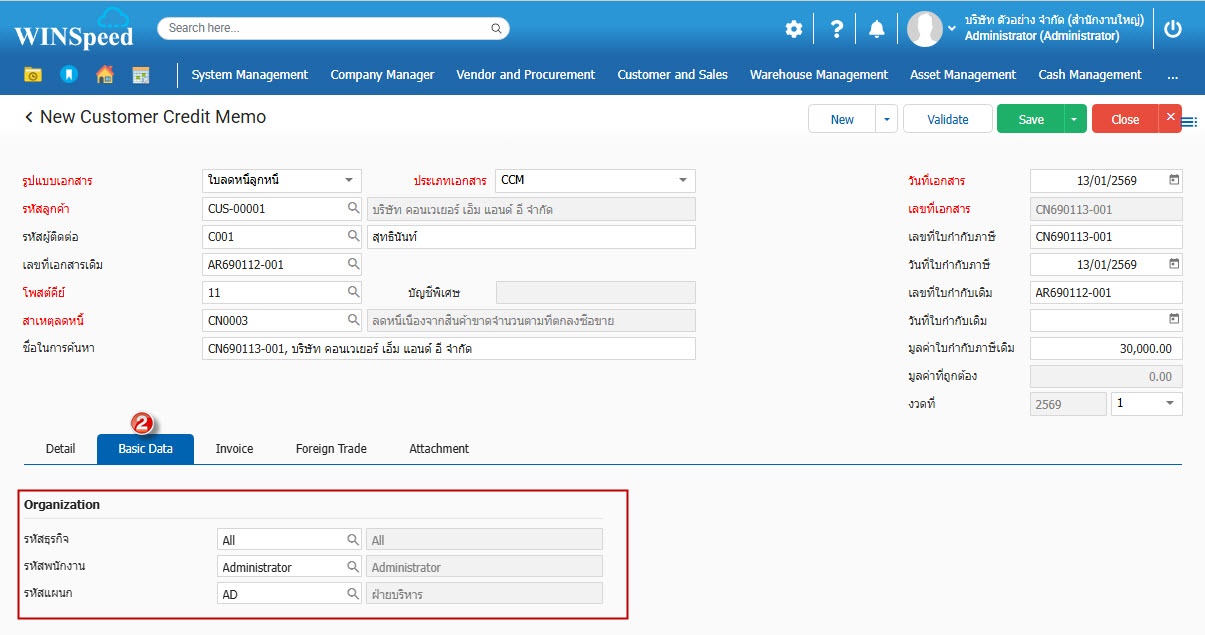The height and width of the screenshot is (635, 1205).
Task: Click the power logout icon
Action: (1173, 29)
